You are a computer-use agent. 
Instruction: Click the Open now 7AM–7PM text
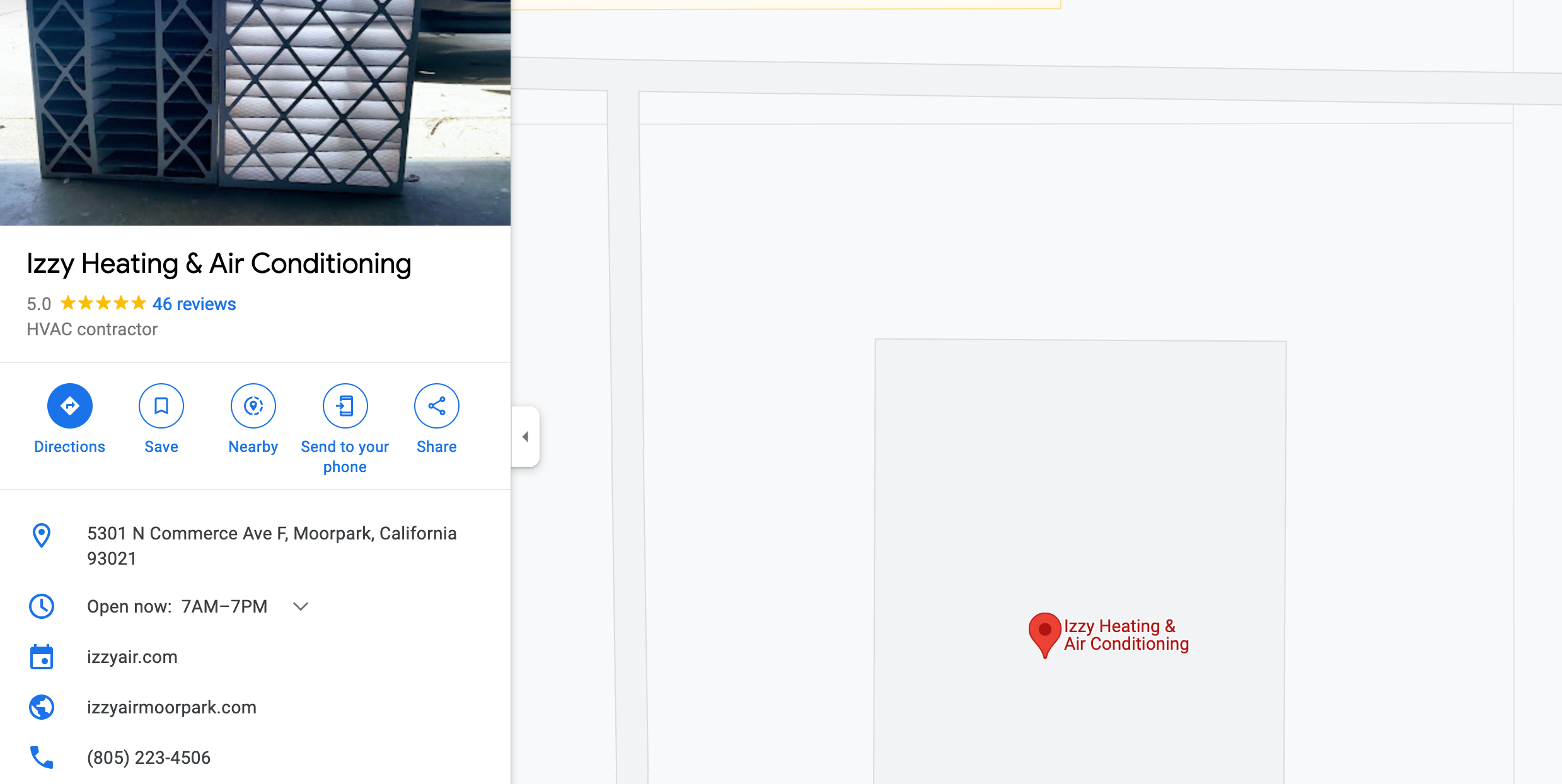[x=177, y=606]
